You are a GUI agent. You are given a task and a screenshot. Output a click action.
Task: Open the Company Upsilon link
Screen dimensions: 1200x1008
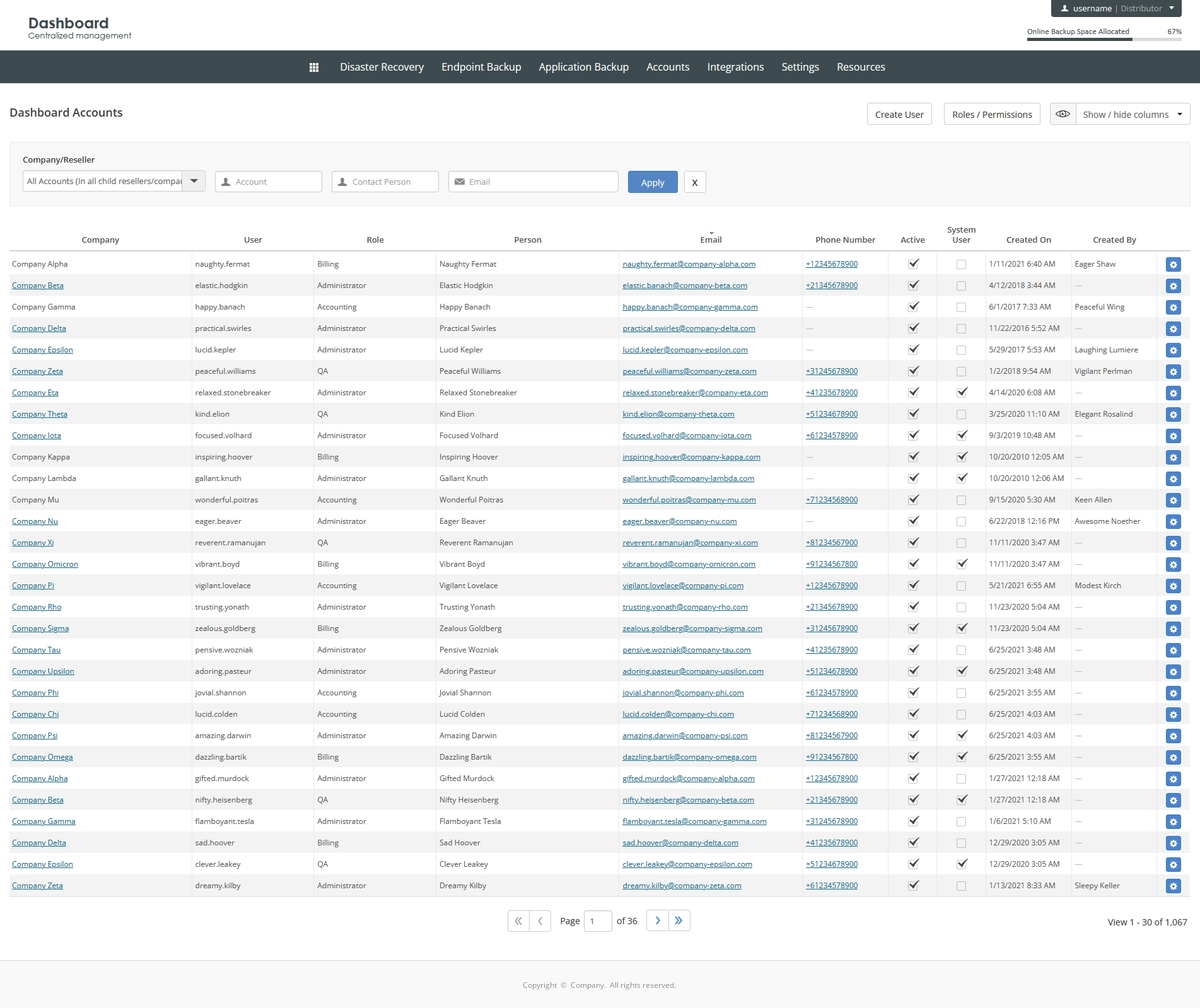coord(43,671)
